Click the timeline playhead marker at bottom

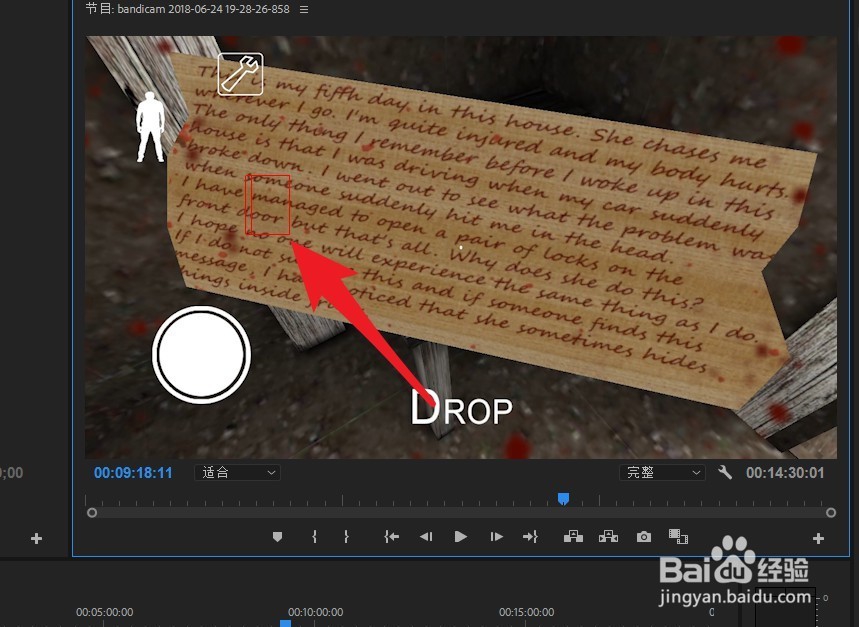[x=285, y=623]
